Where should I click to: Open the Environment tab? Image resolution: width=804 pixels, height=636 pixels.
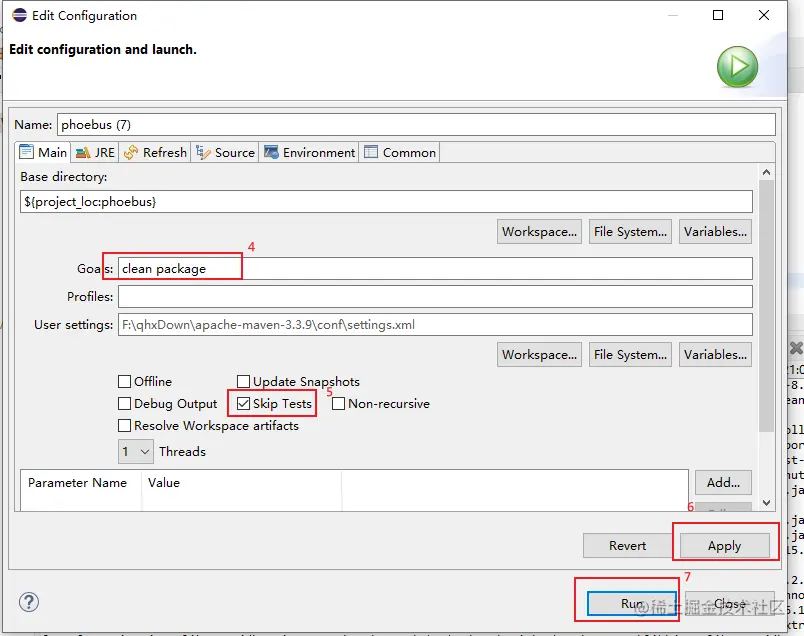(309, 152)
